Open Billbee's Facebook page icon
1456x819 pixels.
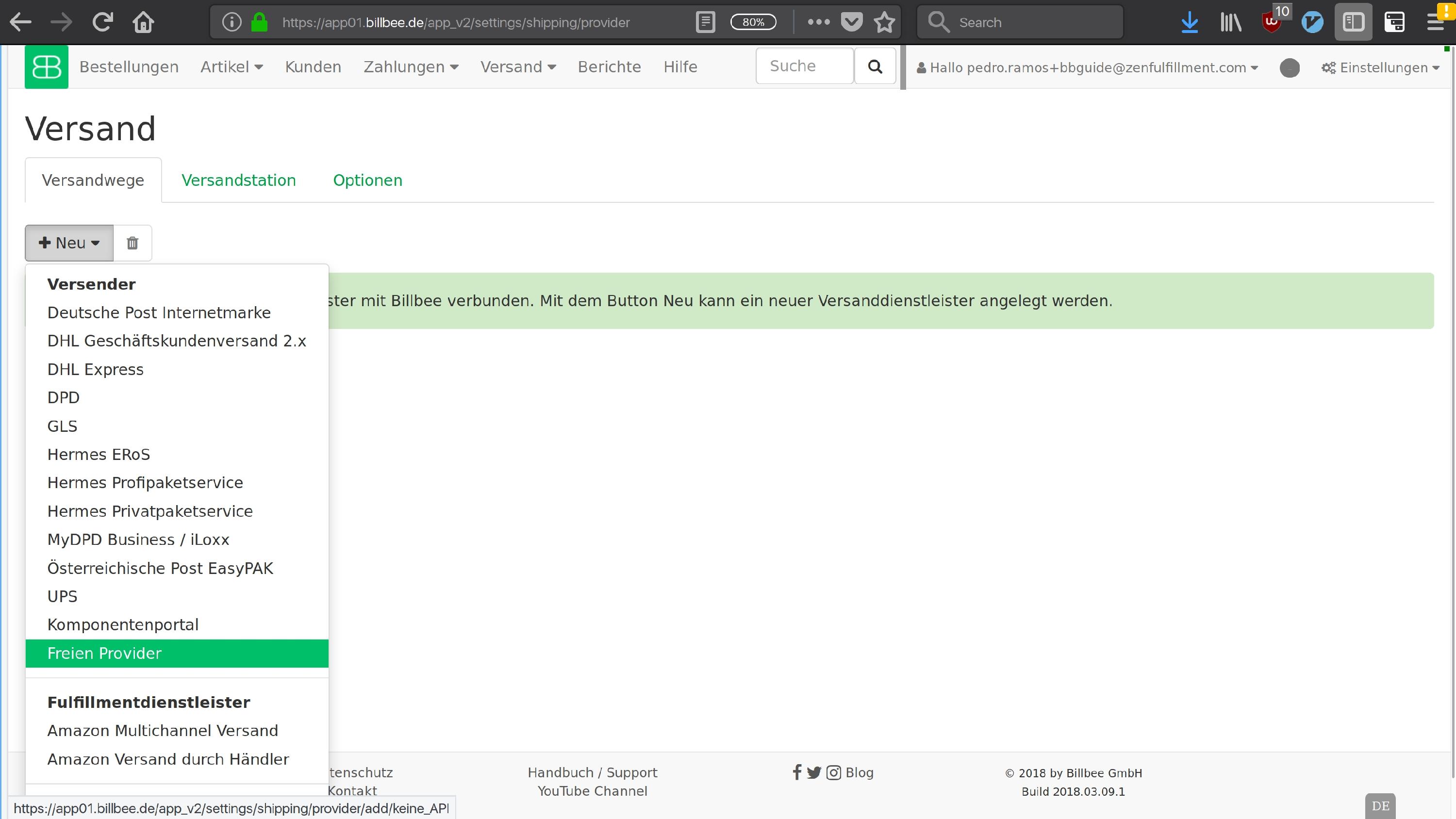pos(796,772)
